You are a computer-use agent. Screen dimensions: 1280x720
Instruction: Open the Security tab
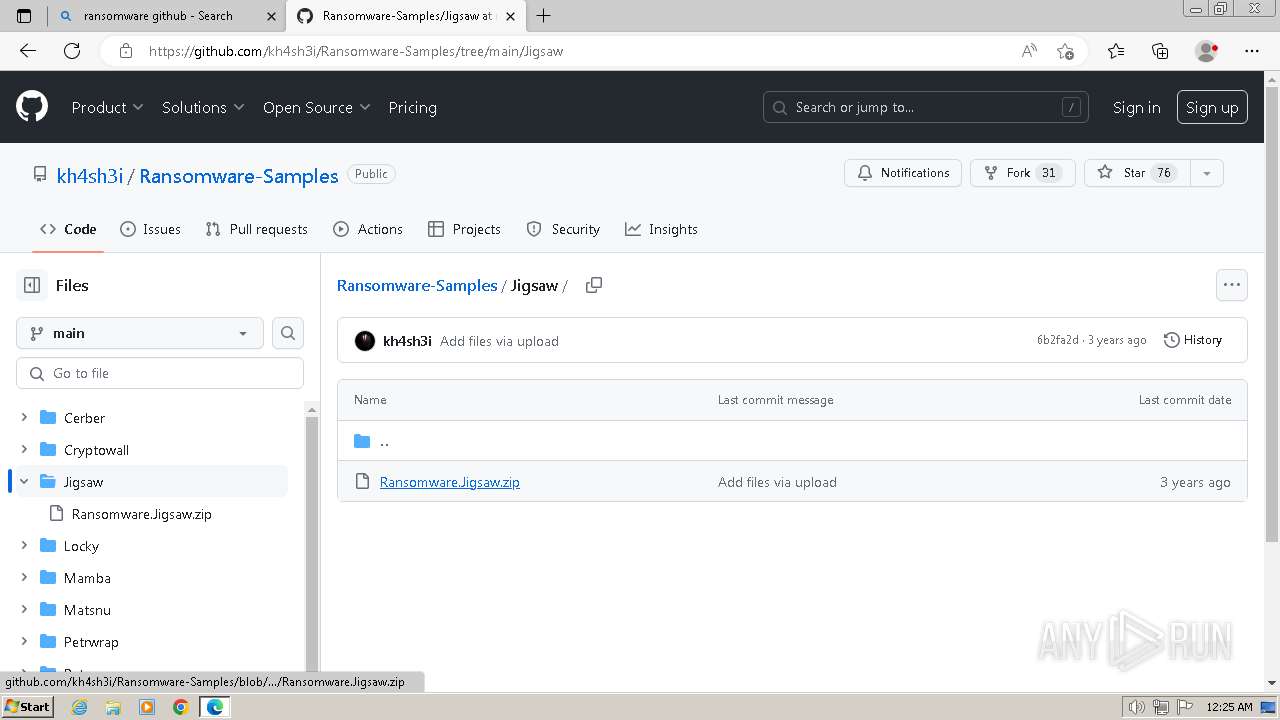click(563, 229)
